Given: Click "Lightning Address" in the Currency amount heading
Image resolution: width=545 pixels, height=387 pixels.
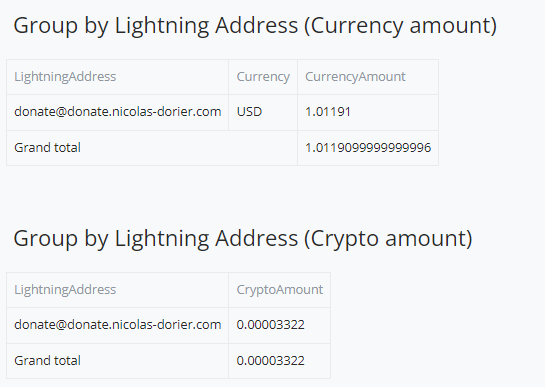Looking at the screenshot, I should coord(206,26).
